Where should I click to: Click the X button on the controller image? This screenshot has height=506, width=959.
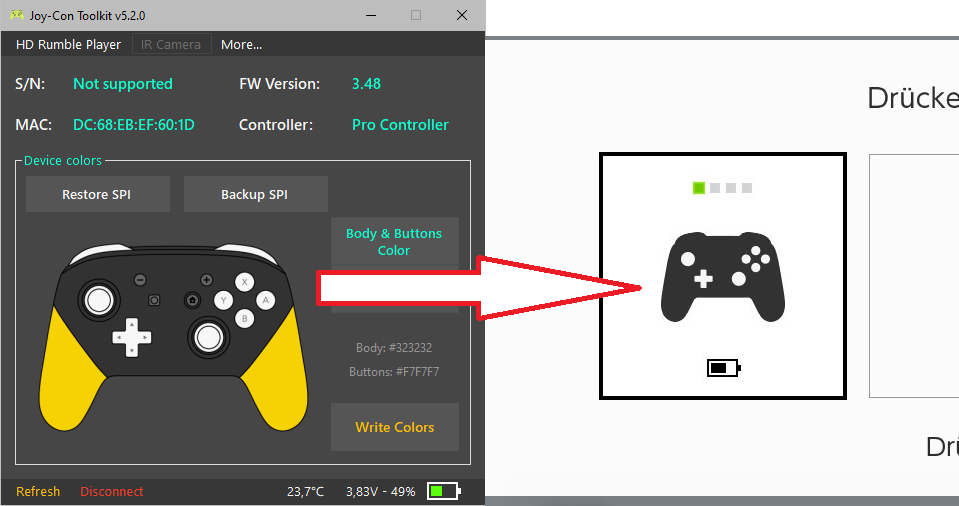pyautogui.click(x=245, y=282)
